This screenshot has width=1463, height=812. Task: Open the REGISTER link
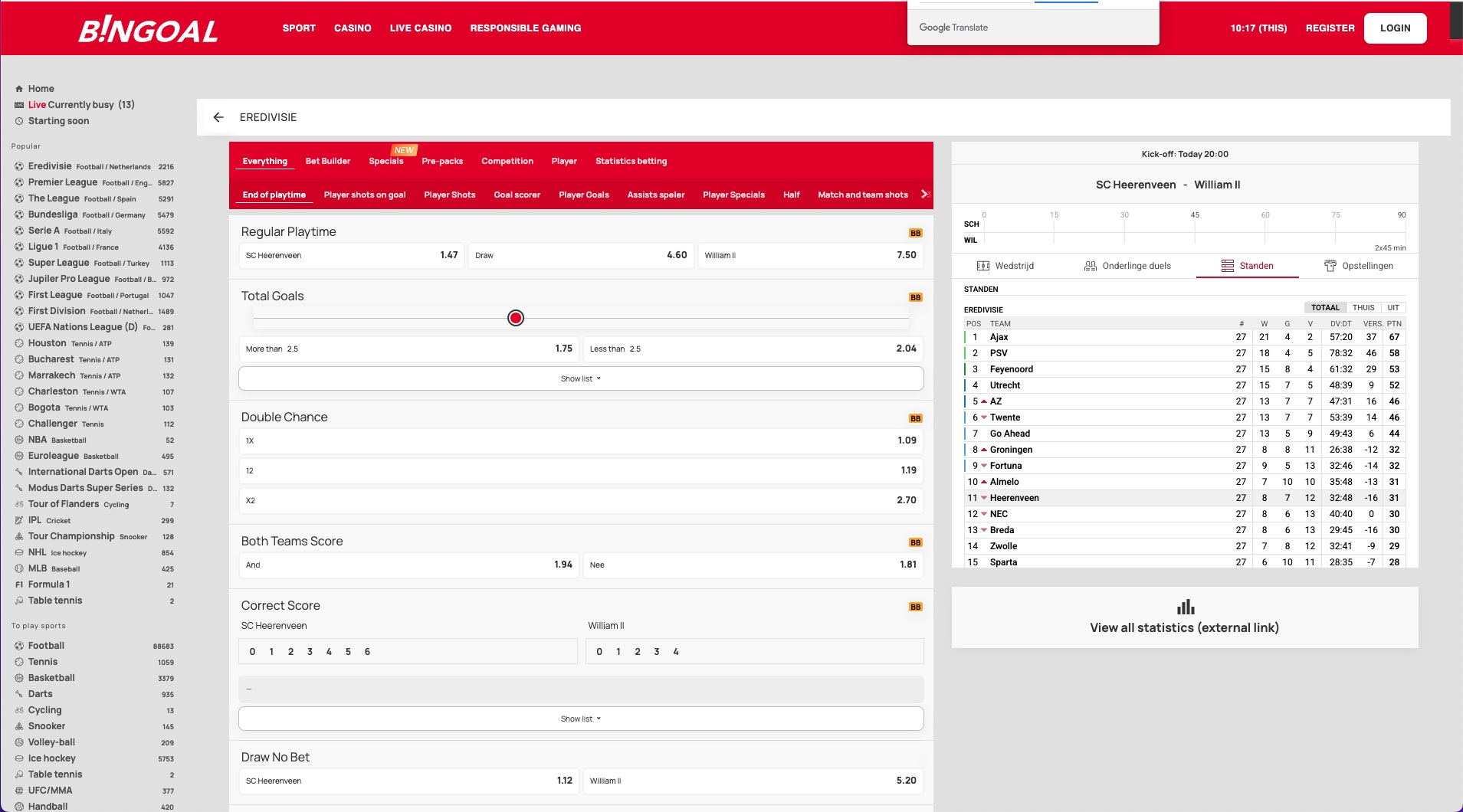click(1330, 28)
